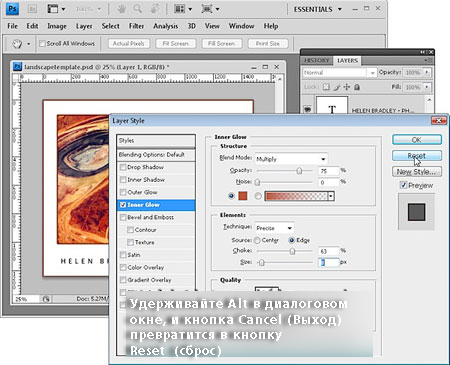Image resolution: width=450 pixels, height=365 pixels.
Task: Select the Hand tool in application bar
Action: 121,9
